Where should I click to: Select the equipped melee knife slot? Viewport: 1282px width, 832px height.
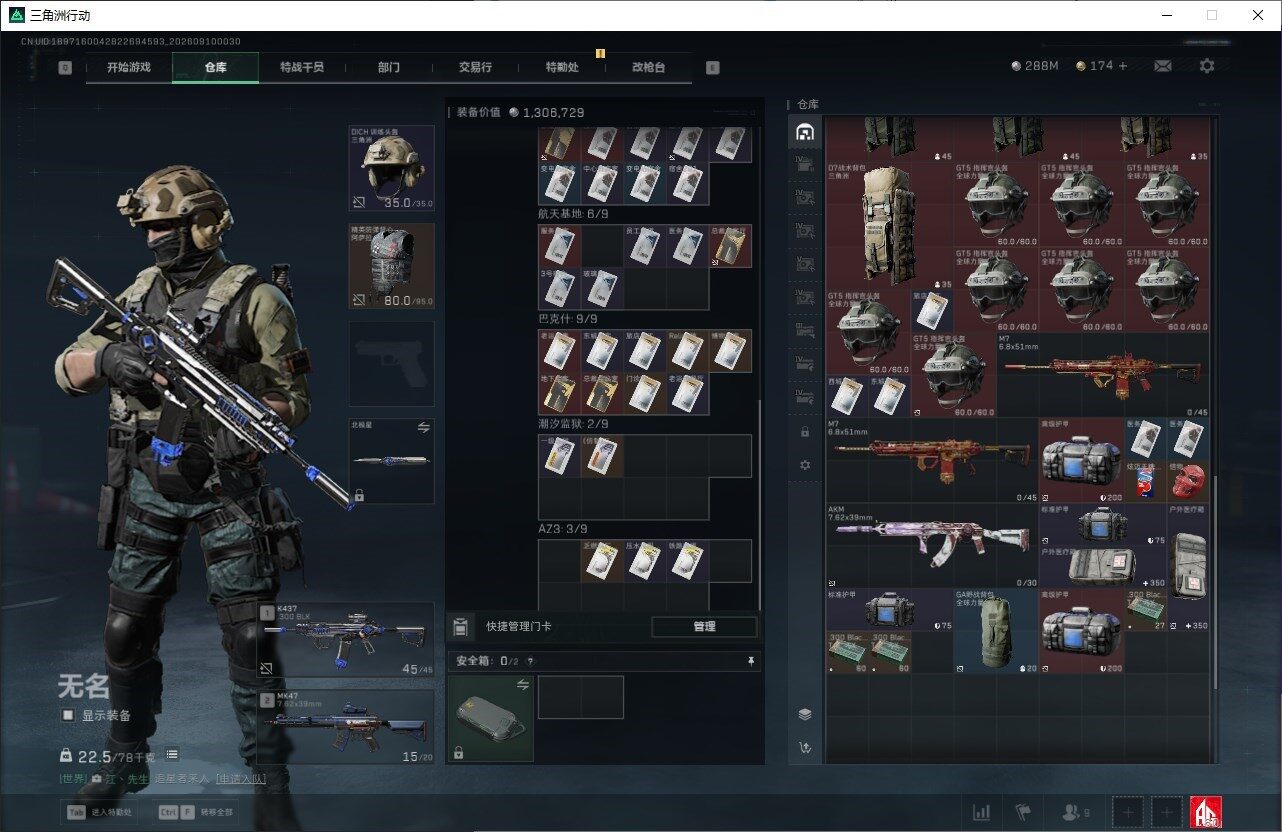391,461
